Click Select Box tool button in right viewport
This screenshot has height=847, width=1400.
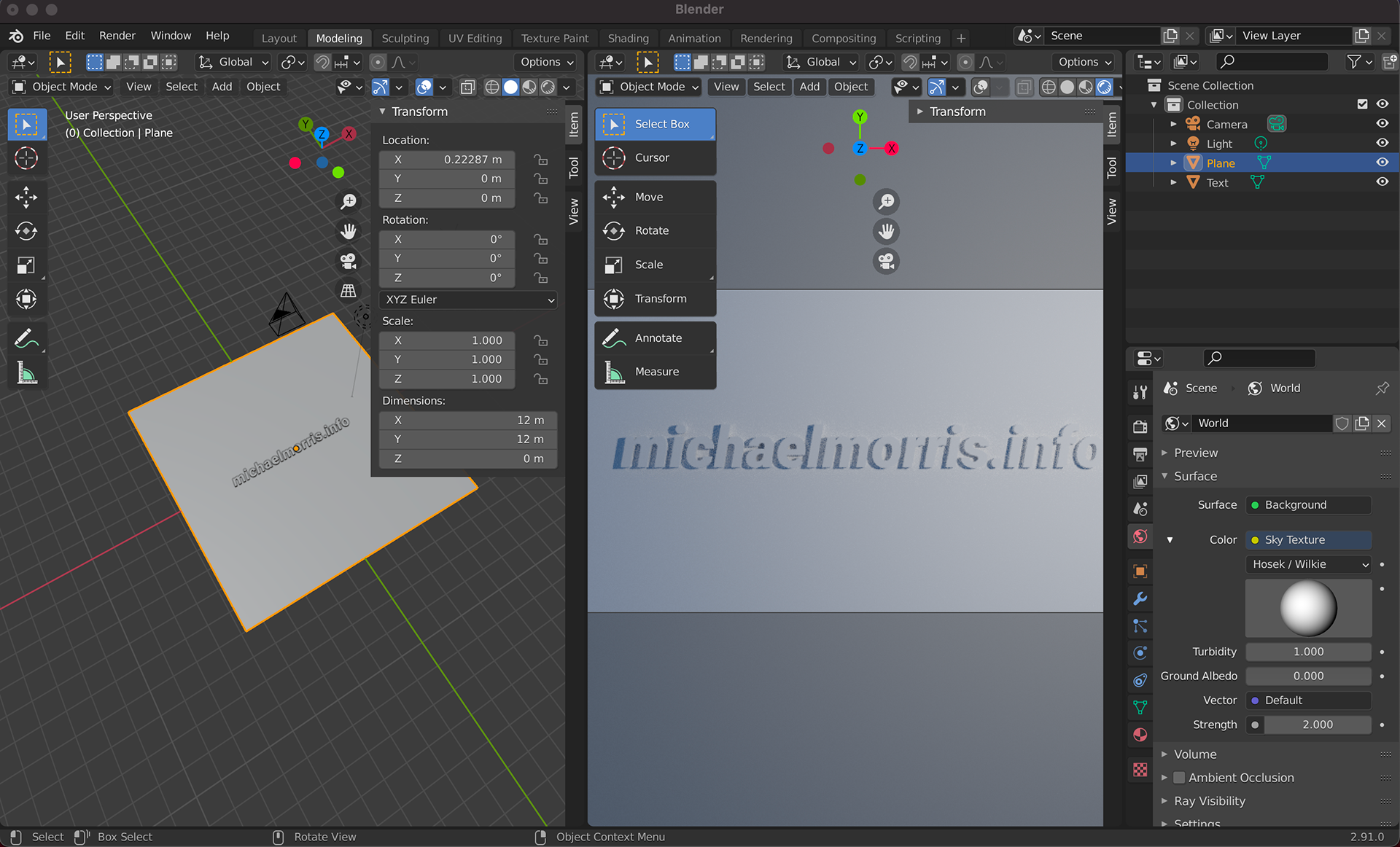click(x=655, y=125)
